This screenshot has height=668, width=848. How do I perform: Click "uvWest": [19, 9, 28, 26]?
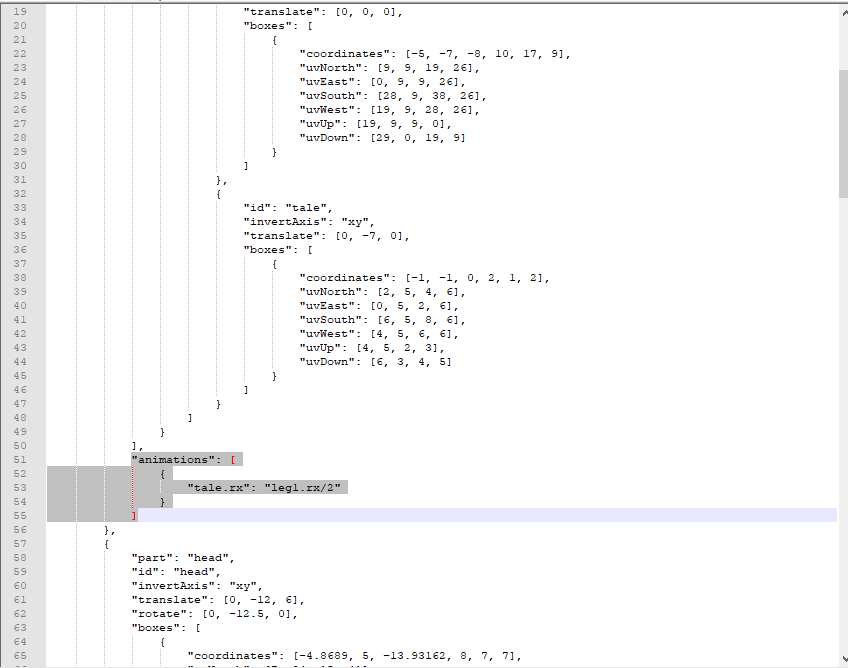[x=389, y=110]
